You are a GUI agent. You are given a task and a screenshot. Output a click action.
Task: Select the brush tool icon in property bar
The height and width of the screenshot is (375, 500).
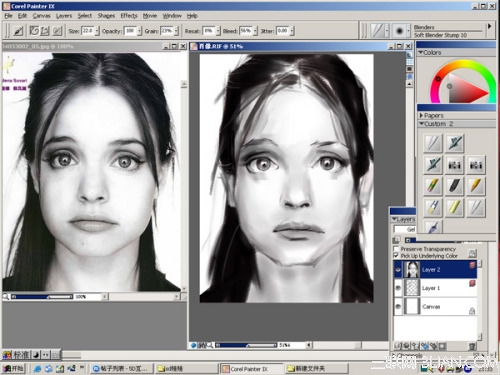18,31
